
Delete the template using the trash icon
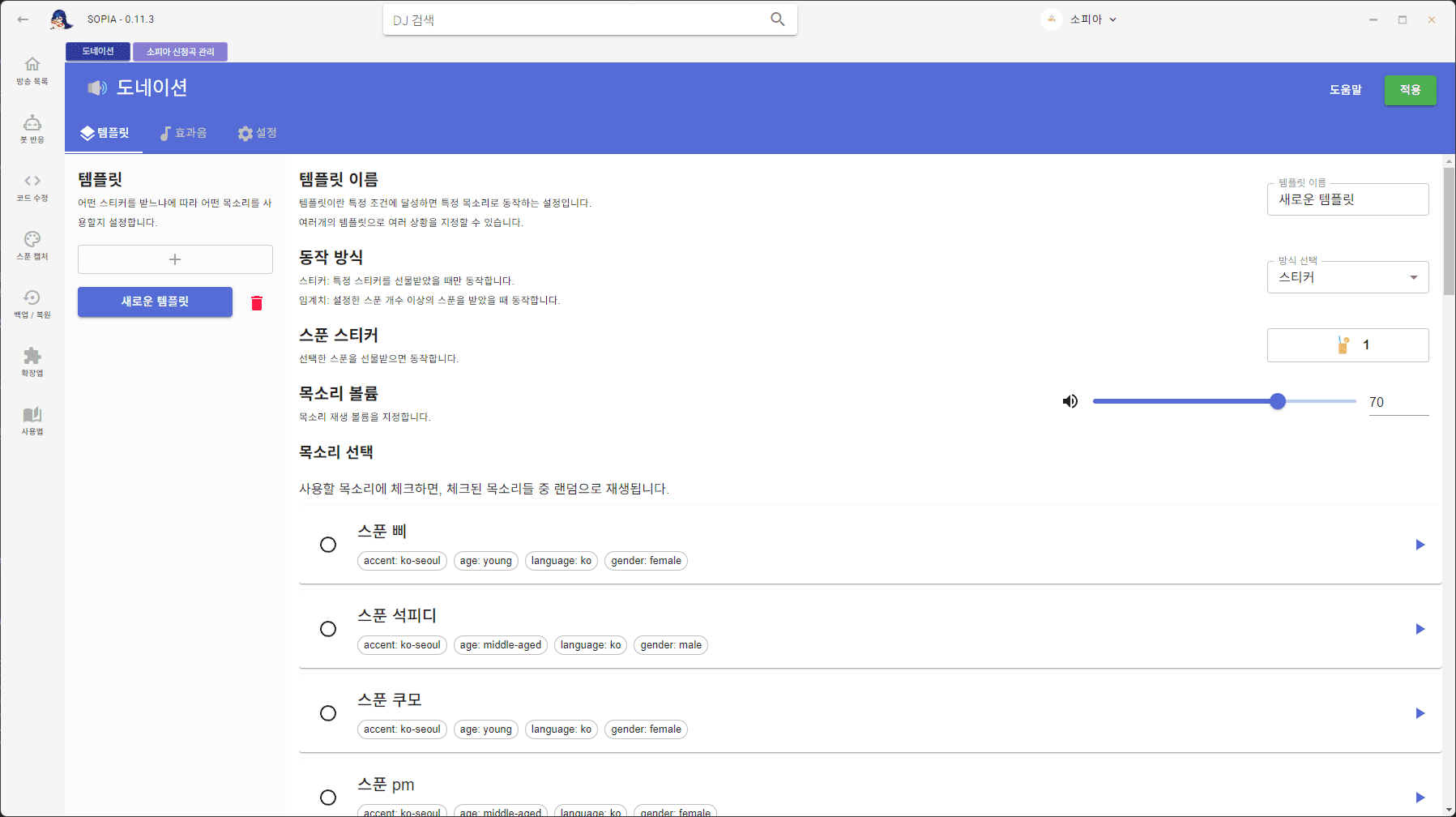[257, 302]
